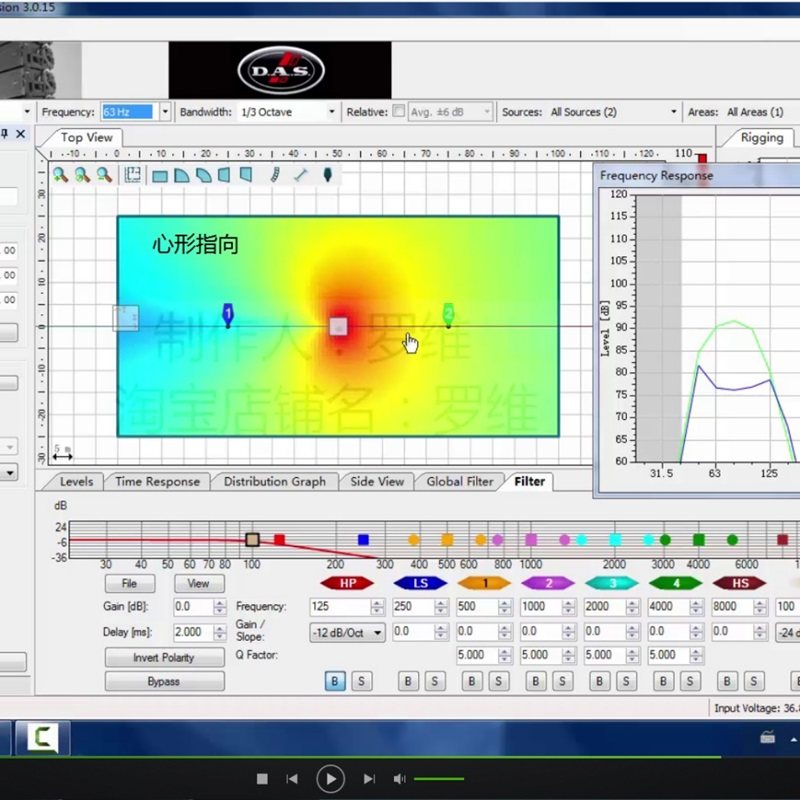Image resolution: width=800 pixels, height=800 pixels.
Task: Select the rectangle area drawing tool
Action: pyautogui.click(x=160, y=175)
